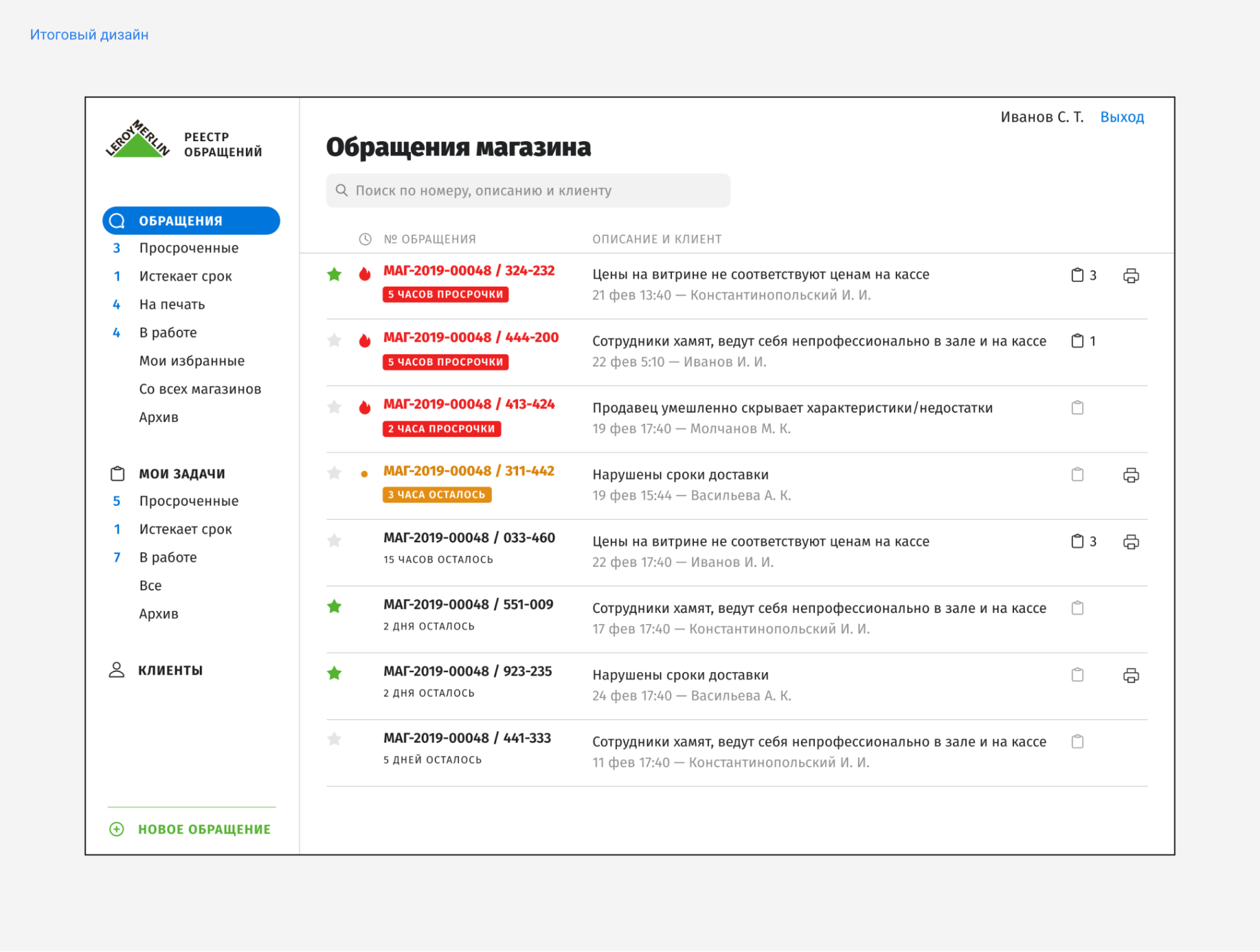1260x952 pixels.
Task: Open the print icon on appeal 923-235
Action: (1130, 675)
